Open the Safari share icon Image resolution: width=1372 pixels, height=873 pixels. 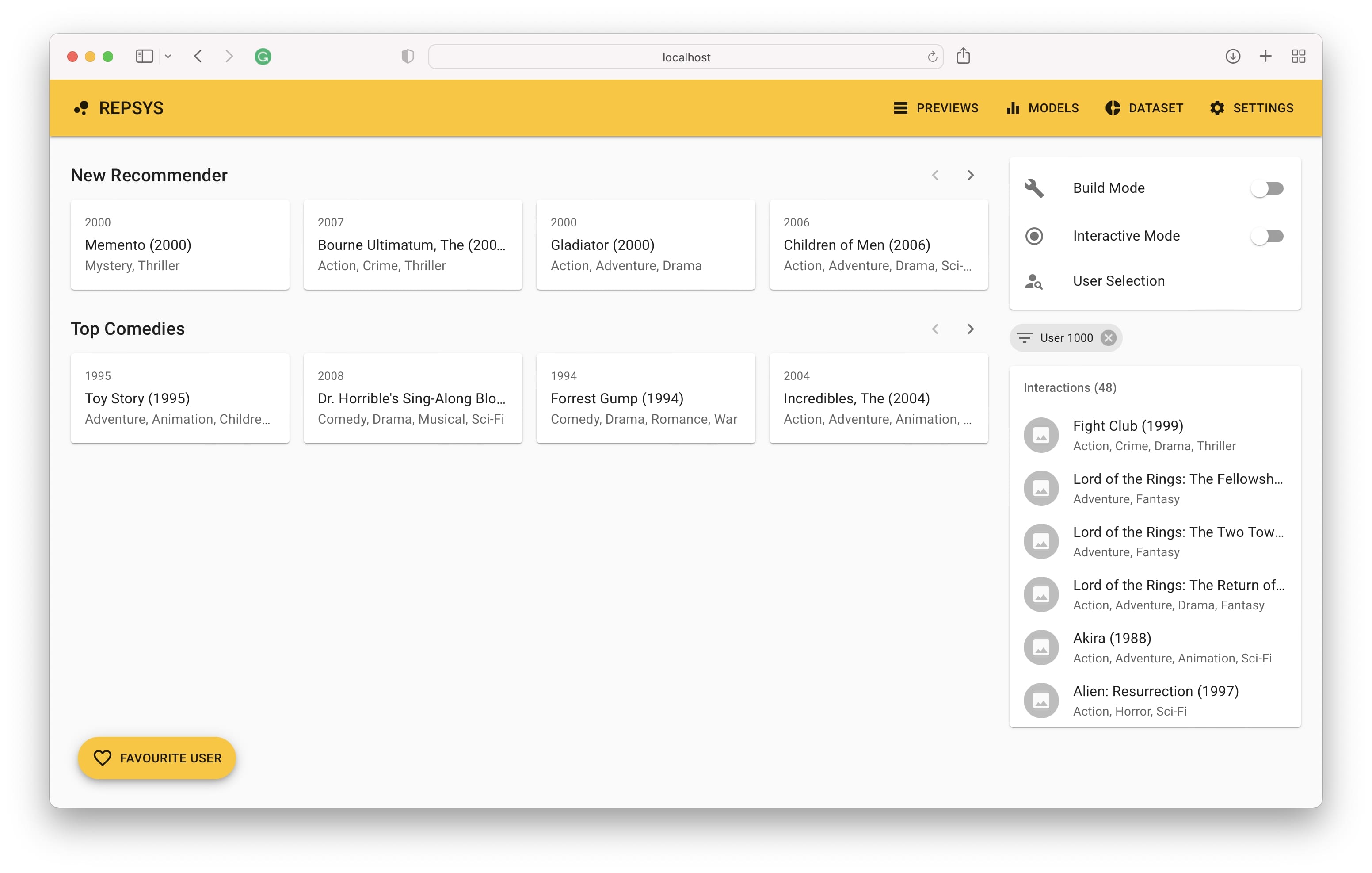[964, 56]
